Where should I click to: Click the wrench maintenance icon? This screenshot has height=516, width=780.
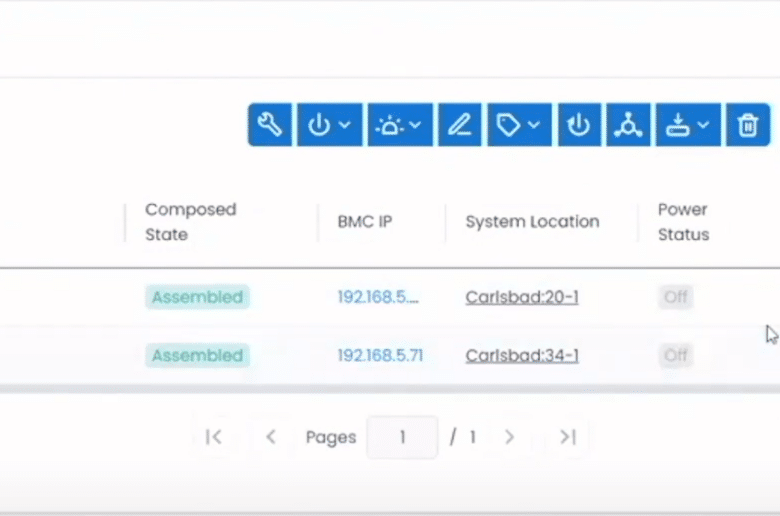pyautogui.click(x=270, y=124)
